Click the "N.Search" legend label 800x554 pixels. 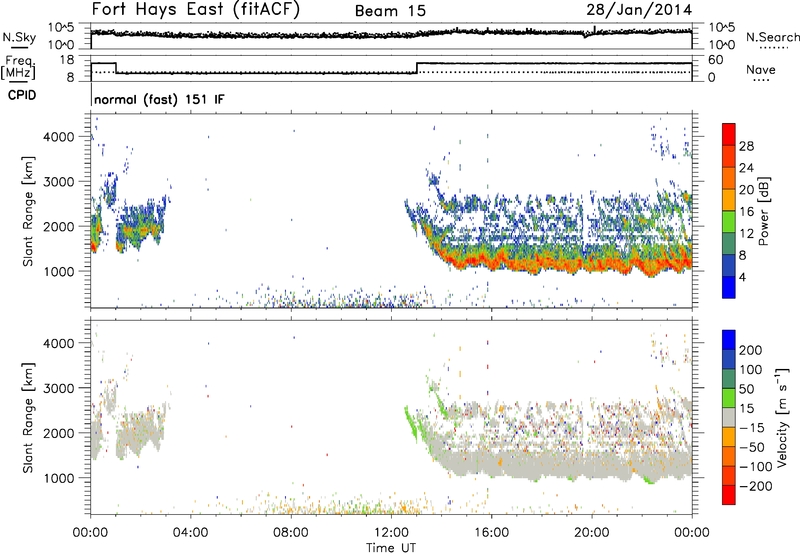point(772,37)
